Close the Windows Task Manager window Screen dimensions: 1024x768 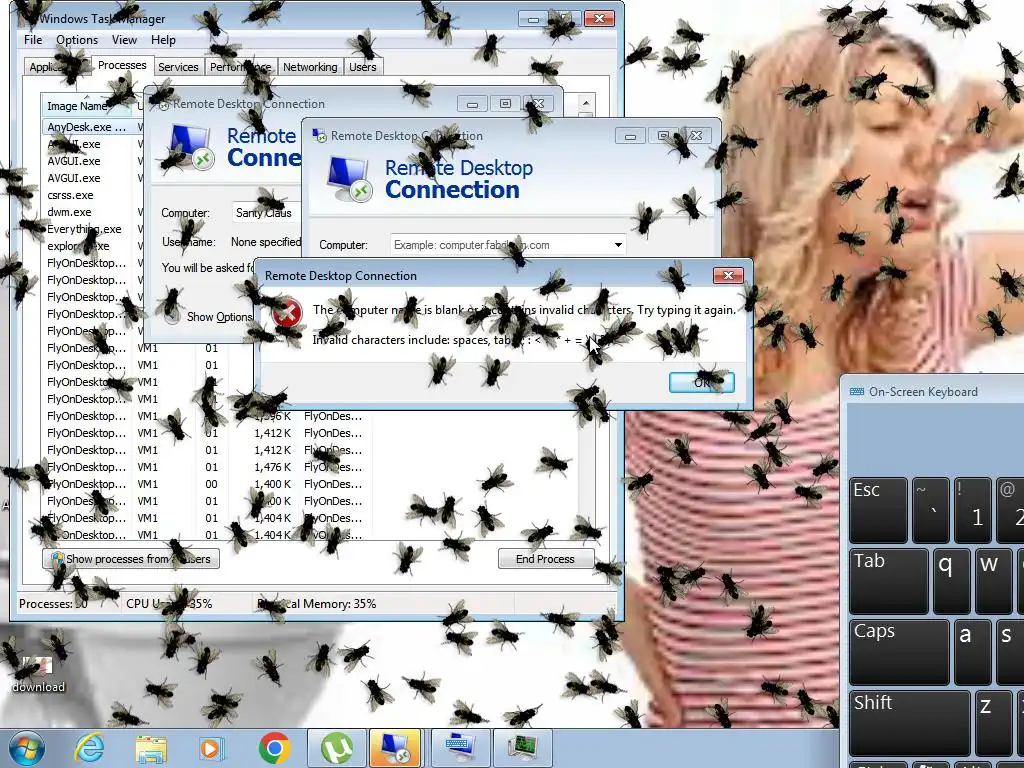click(x=600, y=19)
